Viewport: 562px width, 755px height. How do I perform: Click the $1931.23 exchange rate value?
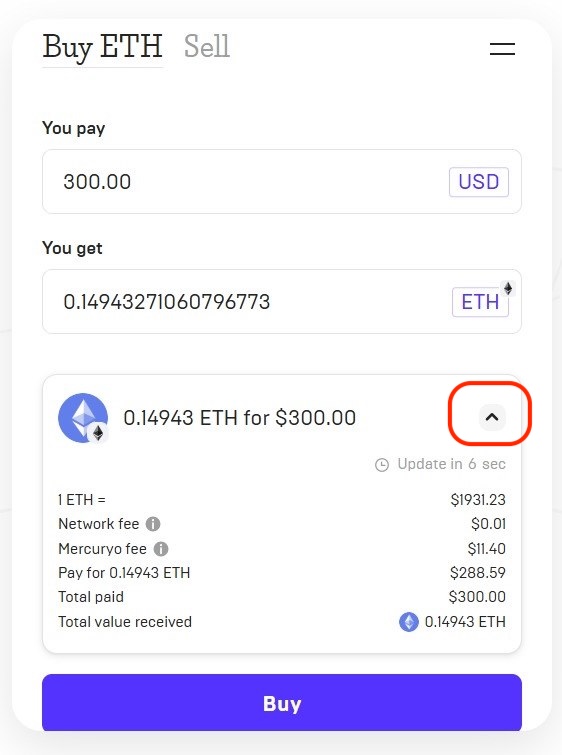tap(478, 500)
